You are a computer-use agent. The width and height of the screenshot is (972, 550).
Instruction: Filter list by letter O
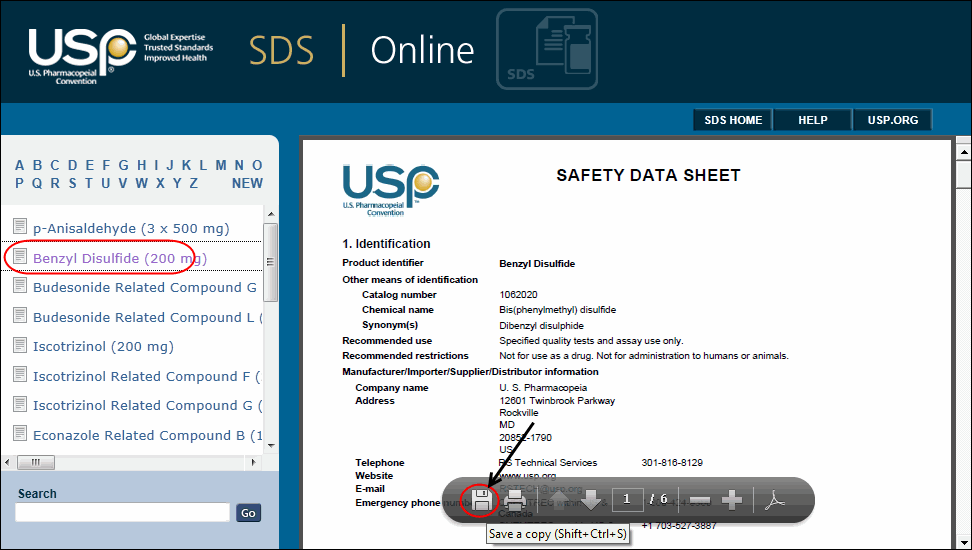point(257,166)
